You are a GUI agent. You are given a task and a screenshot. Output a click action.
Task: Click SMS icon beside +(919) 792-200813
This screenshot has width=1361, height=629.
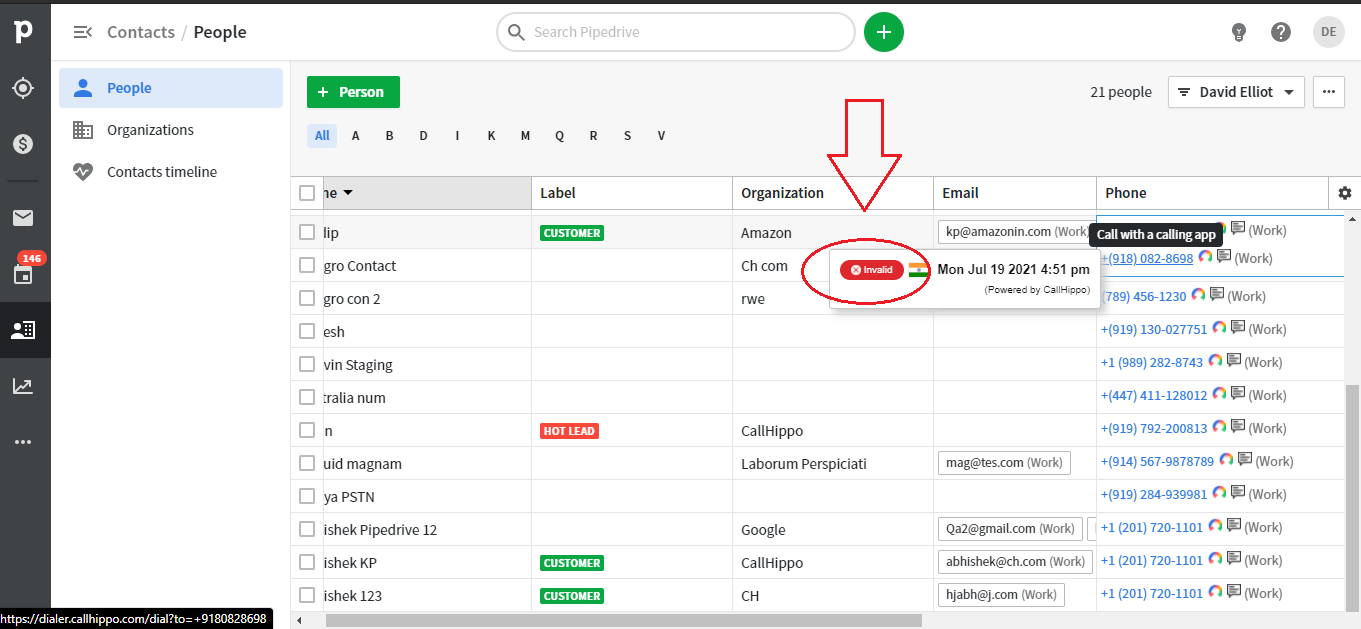(1237, 427)
